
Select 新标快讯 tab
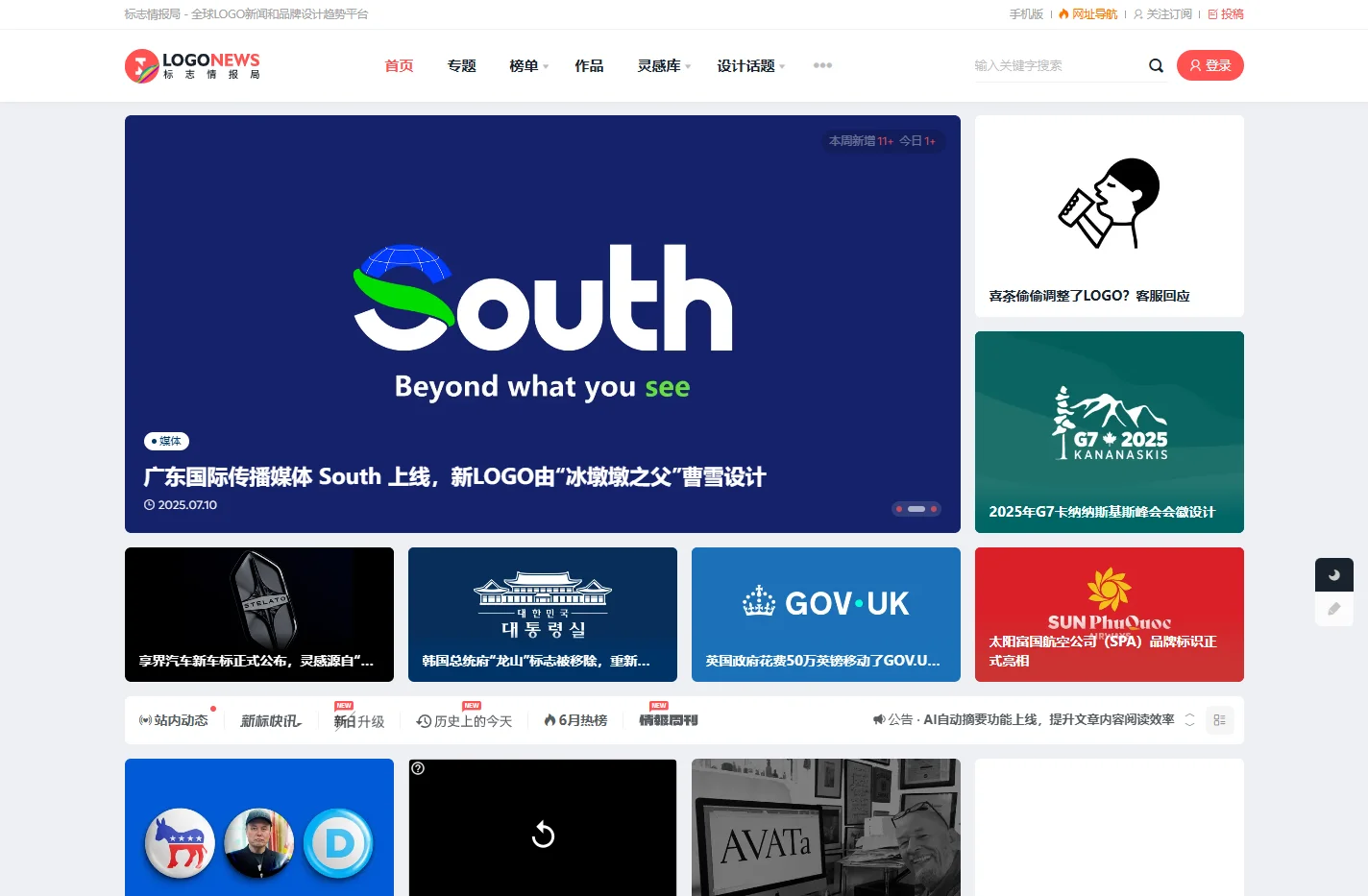[271, 720]
